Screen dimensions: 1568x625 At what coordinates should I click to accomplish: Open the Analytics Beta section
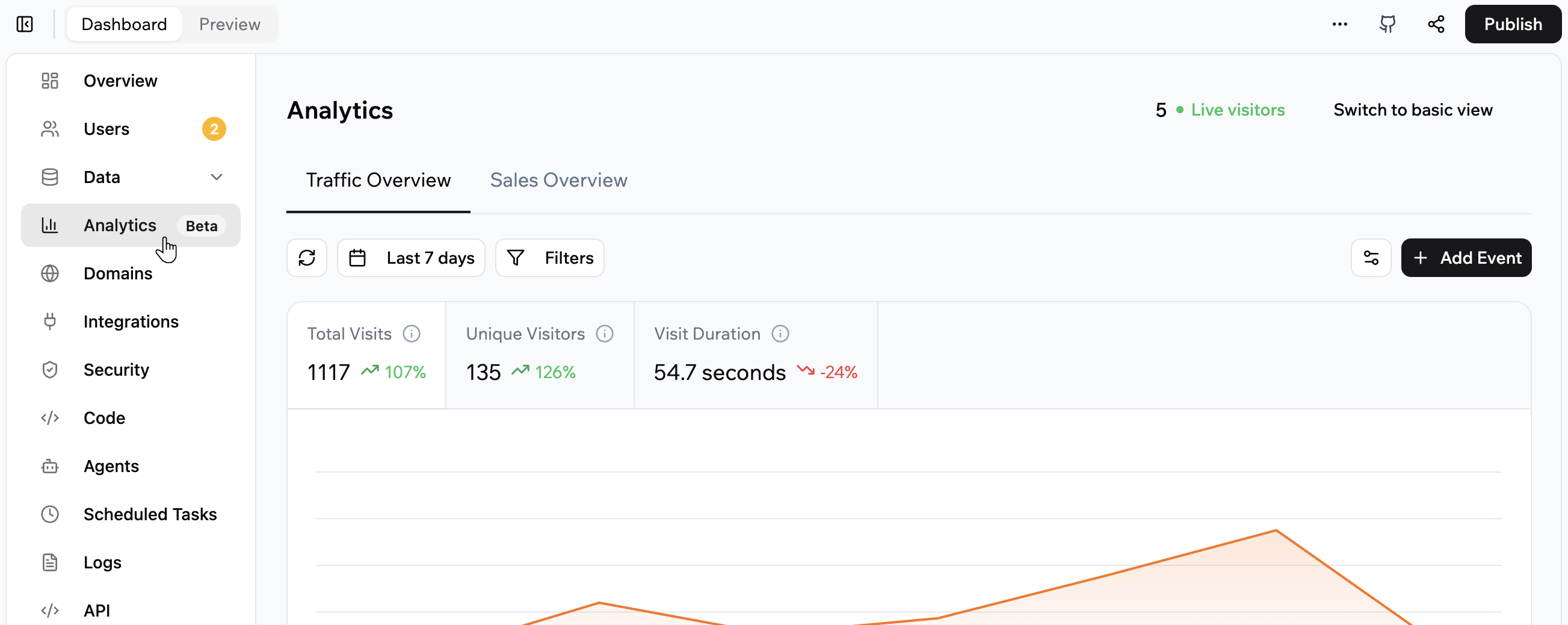point(119,225)
